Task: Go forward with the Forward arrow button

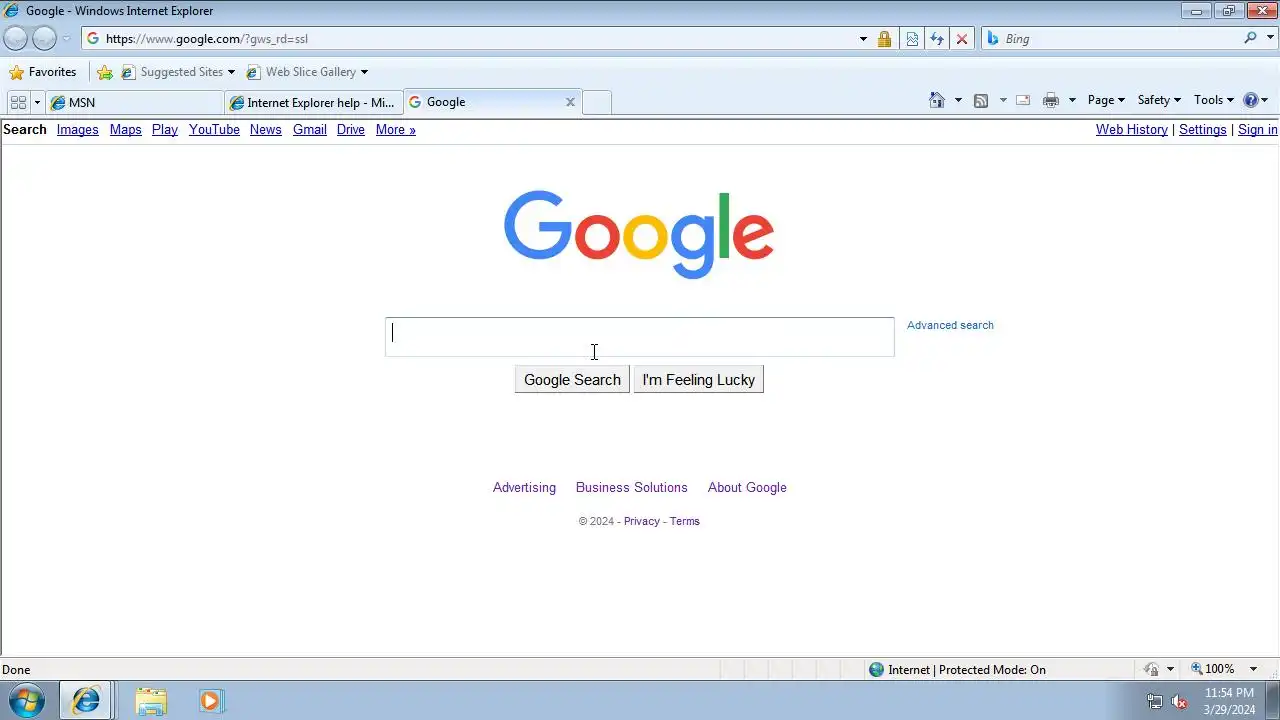Action: [x=44, y=39]
